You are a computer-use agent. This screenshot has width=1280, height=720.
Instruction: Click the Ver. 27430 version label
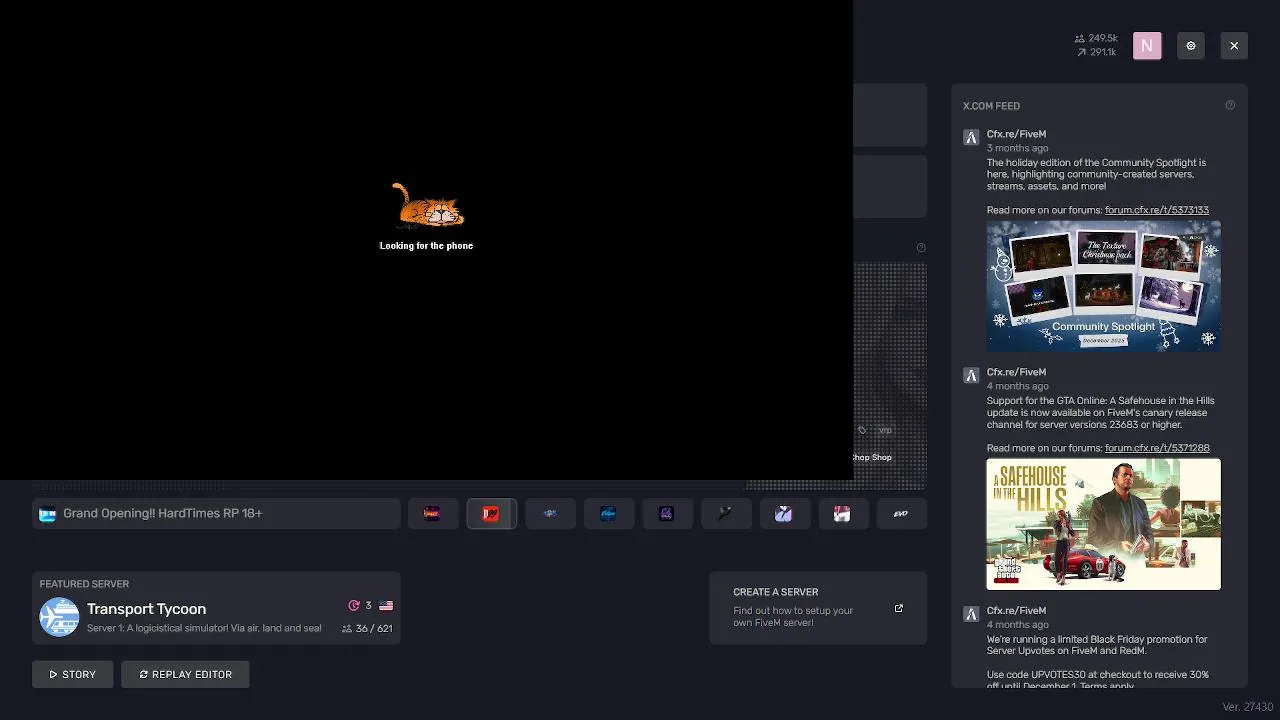tap(1247, 707)
